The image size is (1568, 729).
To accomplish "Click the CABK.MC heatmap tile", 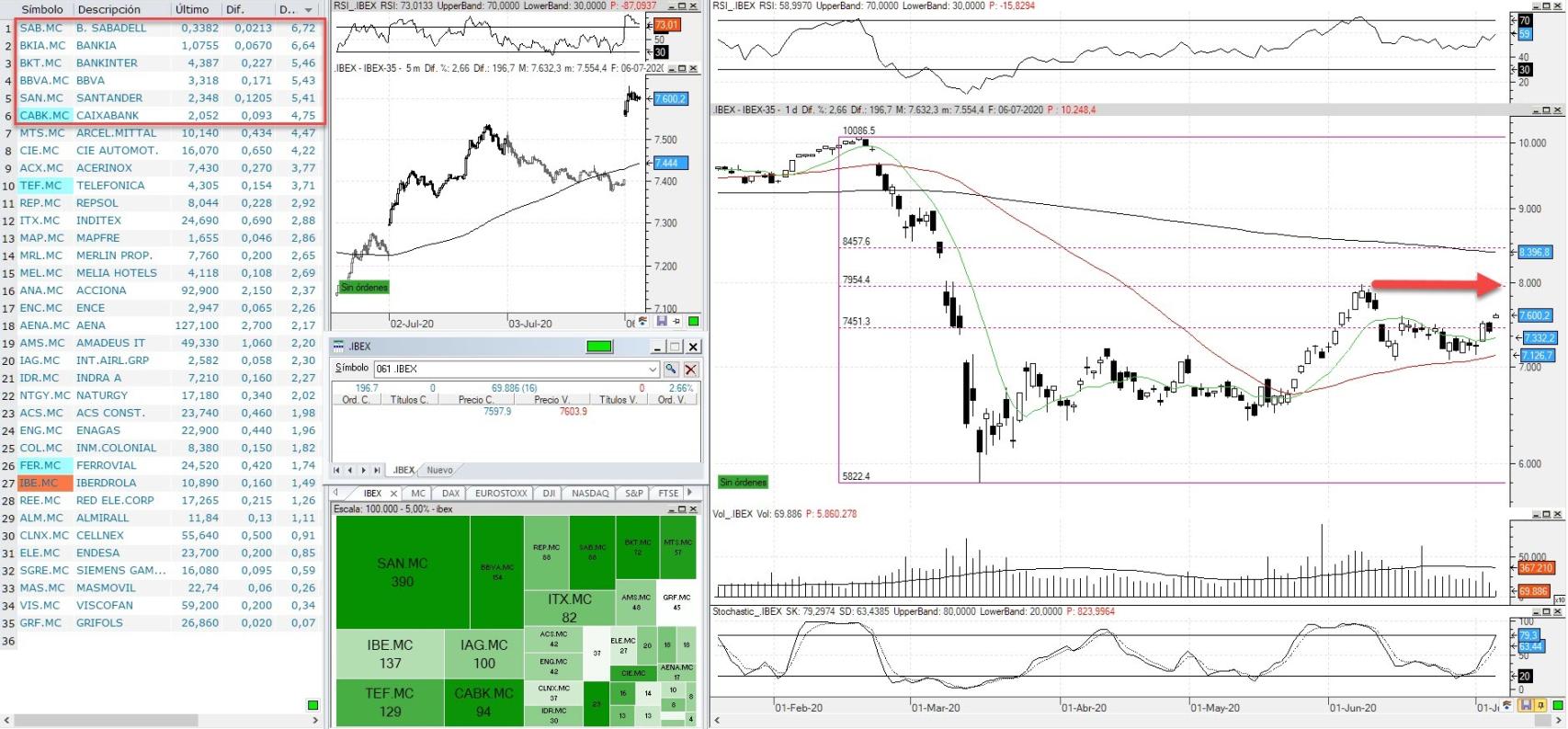I will pyautogui.click(x=484, y=702).
